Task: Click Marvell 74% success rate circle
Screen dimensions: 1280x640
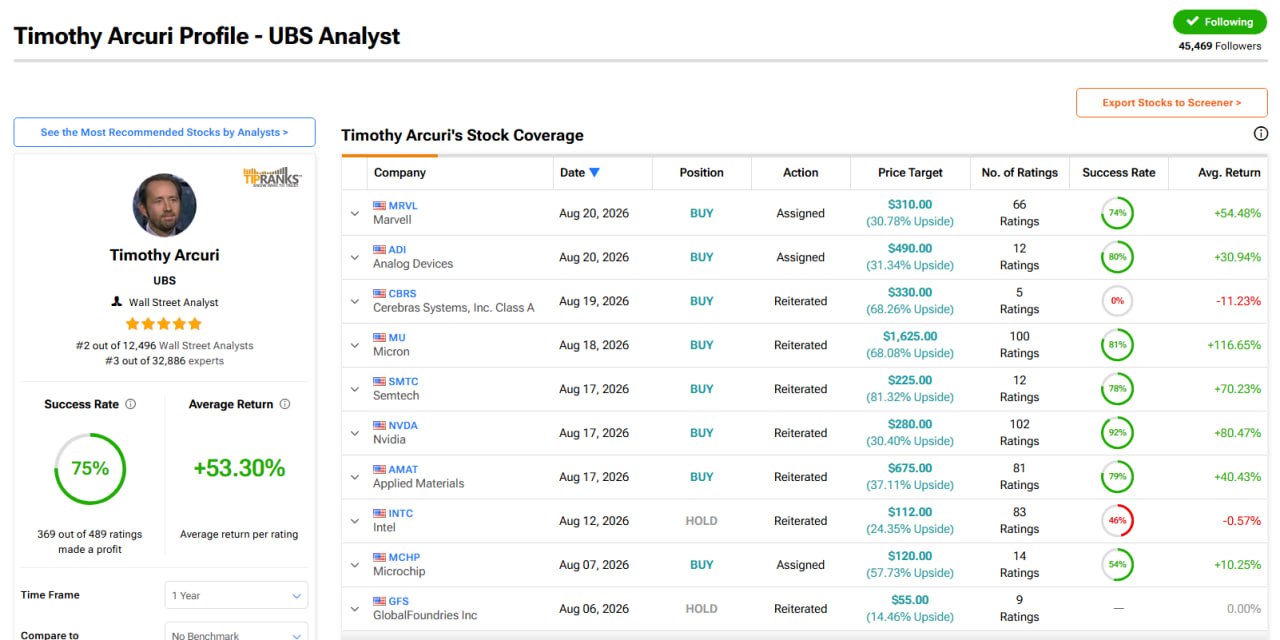Action: pyautogui.click(x=1117, y=213)
